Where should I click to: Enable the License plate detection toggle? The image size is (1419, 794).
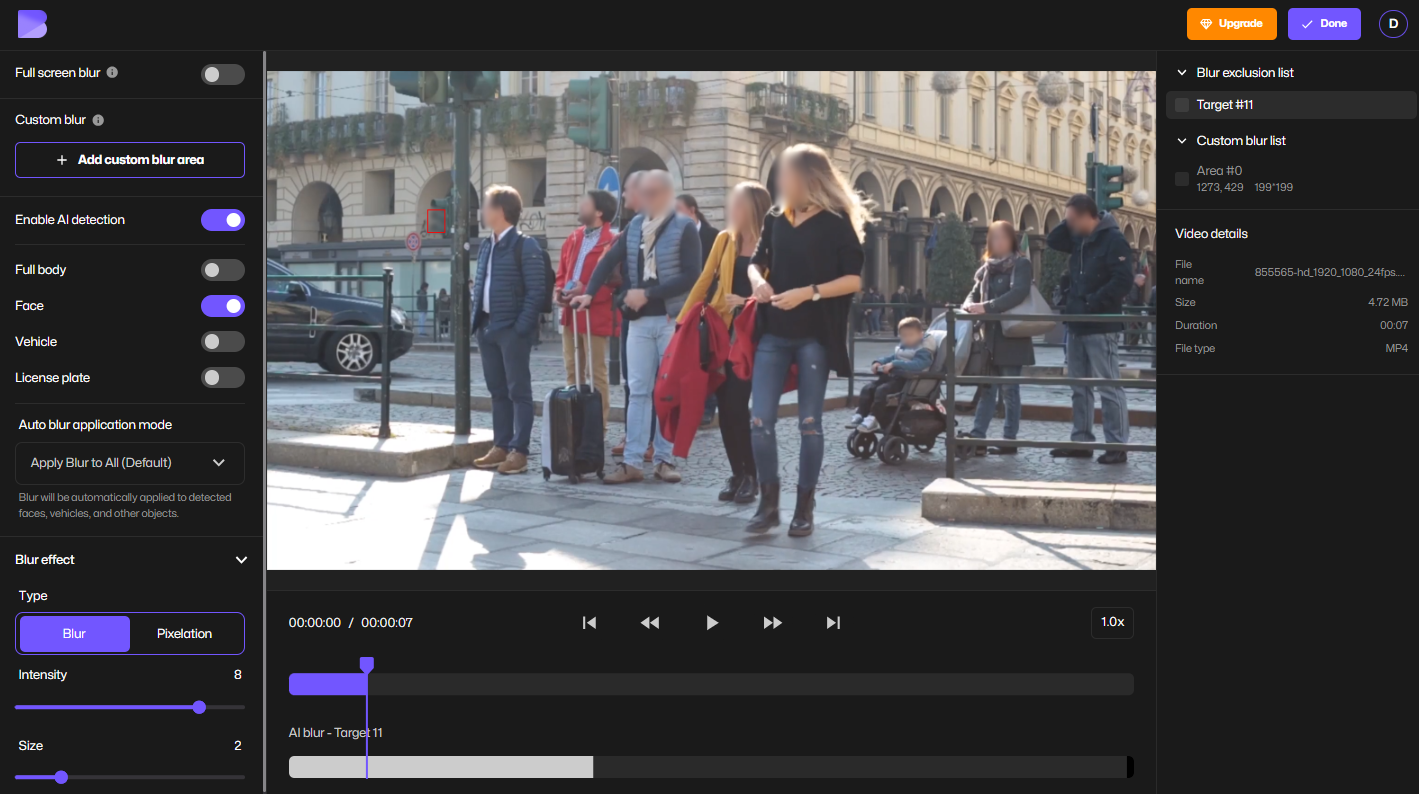point(222,377)
